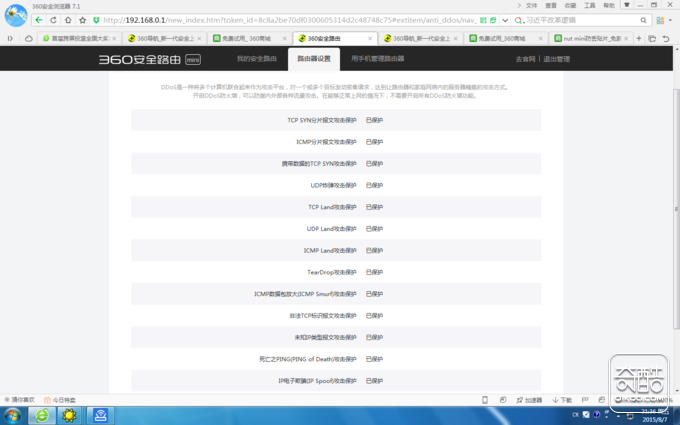Open the Windows Start orb
Viewport: 680px width, 425px height.
[x=12, y=416]
